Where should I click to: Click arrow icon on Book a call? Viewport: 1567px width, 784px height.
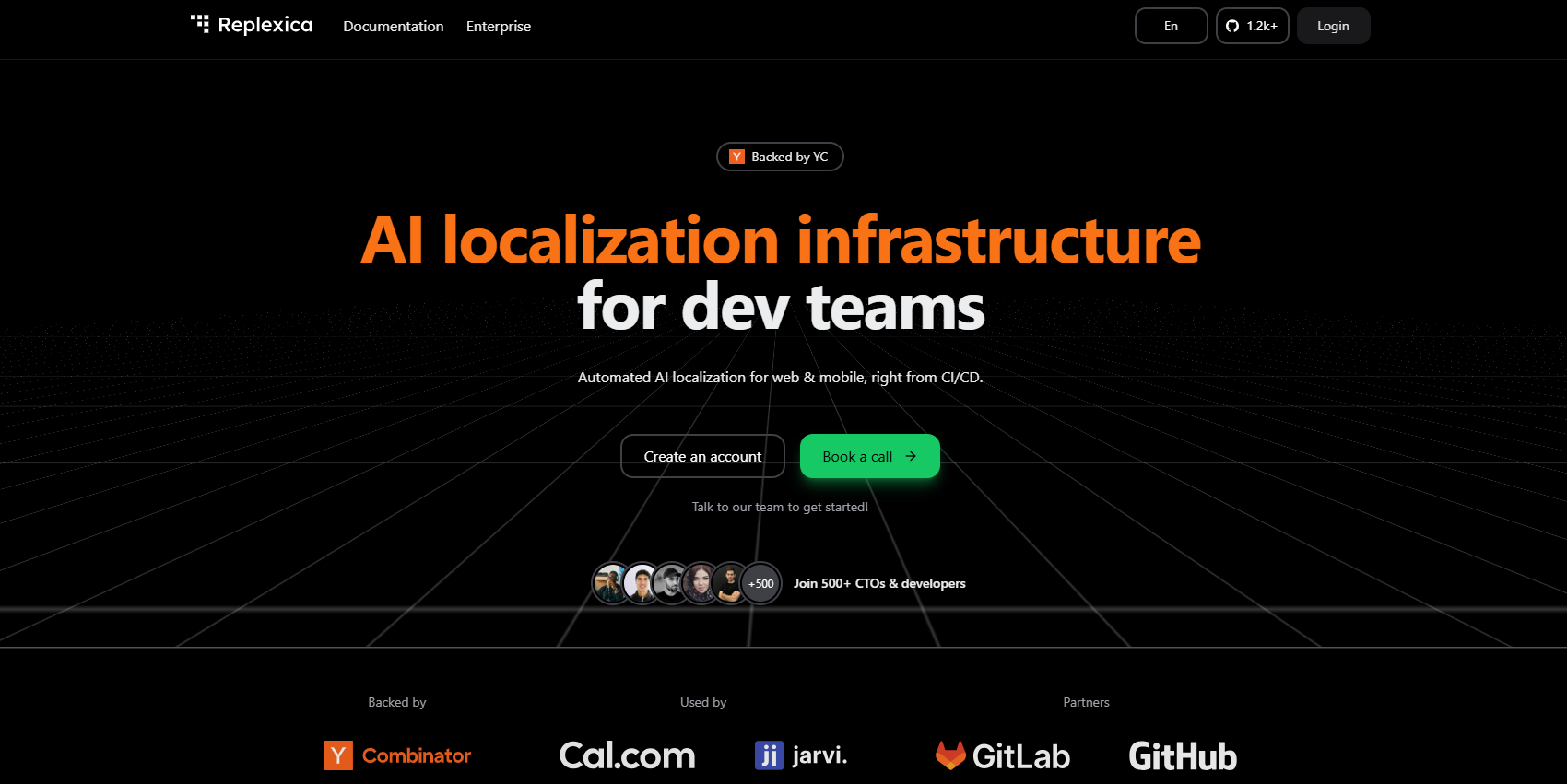[x=911, y=456]
